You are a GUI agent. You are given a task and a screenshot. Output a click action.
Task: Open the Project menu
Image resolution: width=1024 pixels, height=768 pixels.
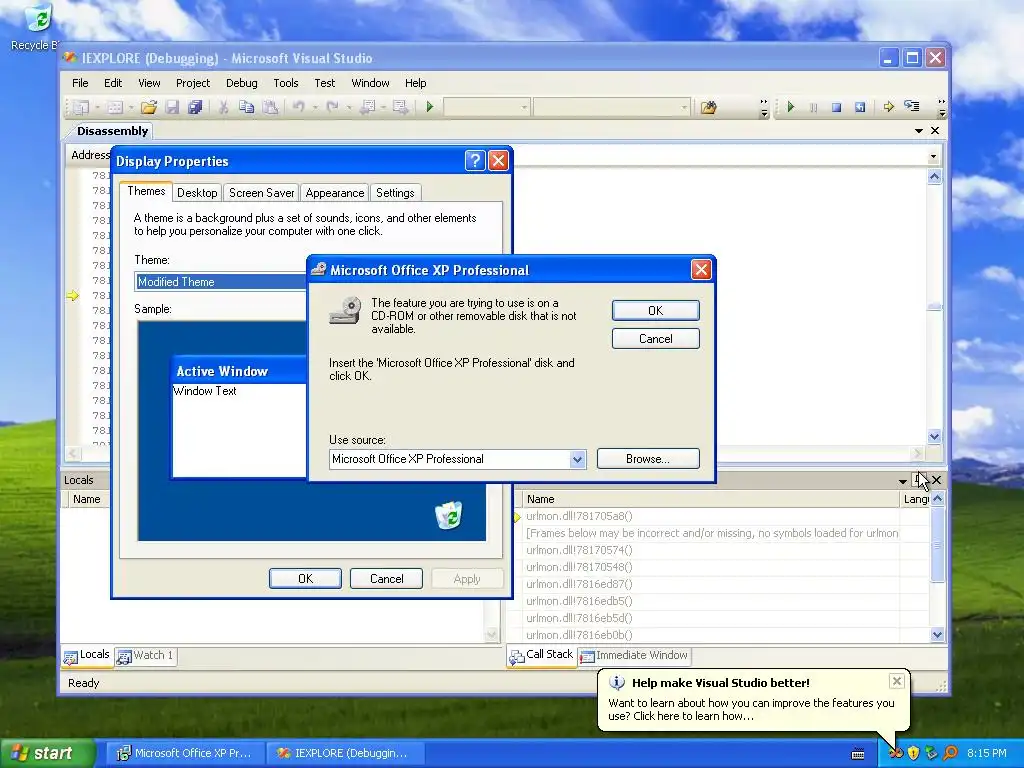pos(193,83)
